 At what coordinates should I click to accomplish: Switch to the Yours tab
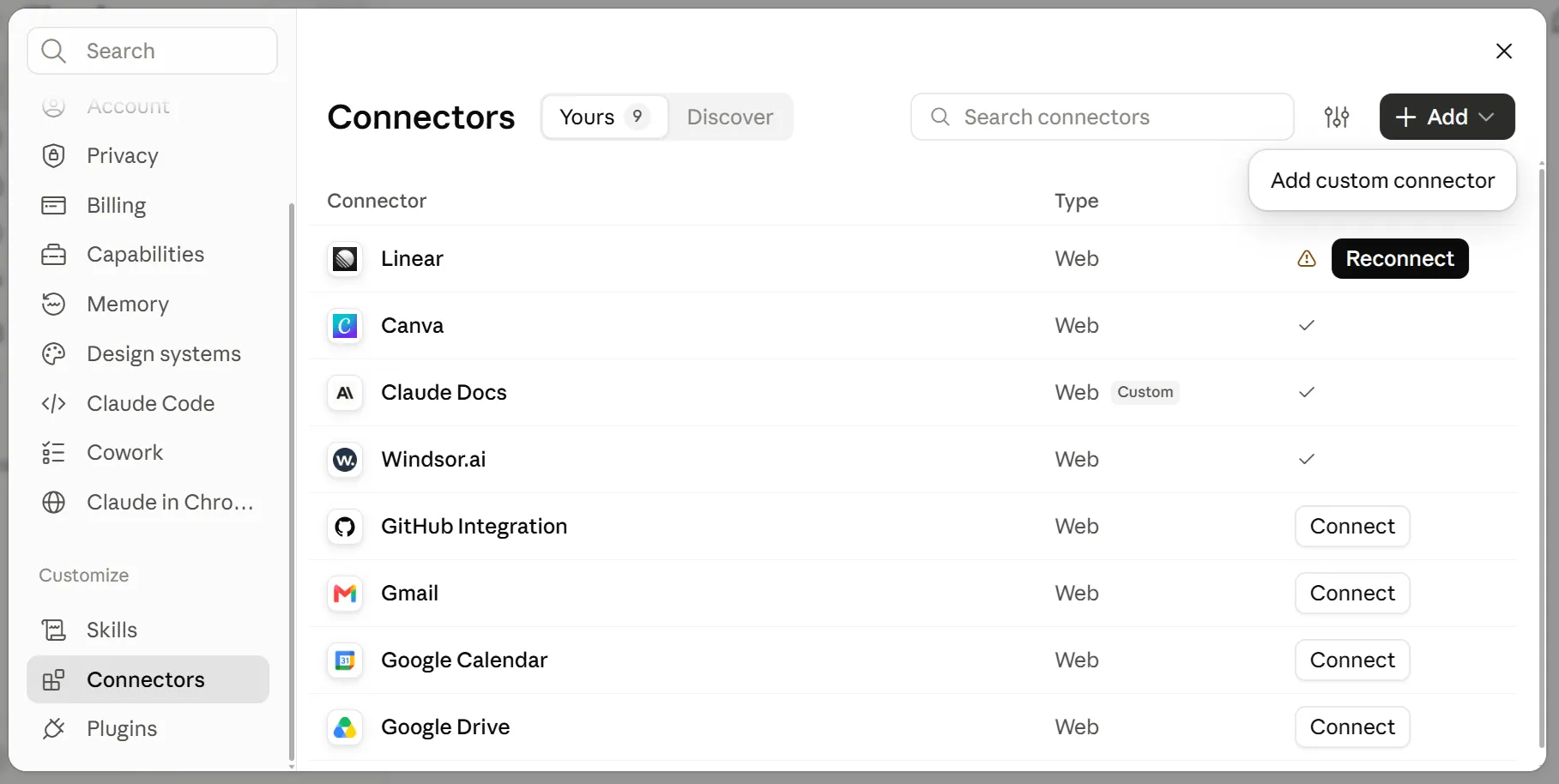point(605,117)
